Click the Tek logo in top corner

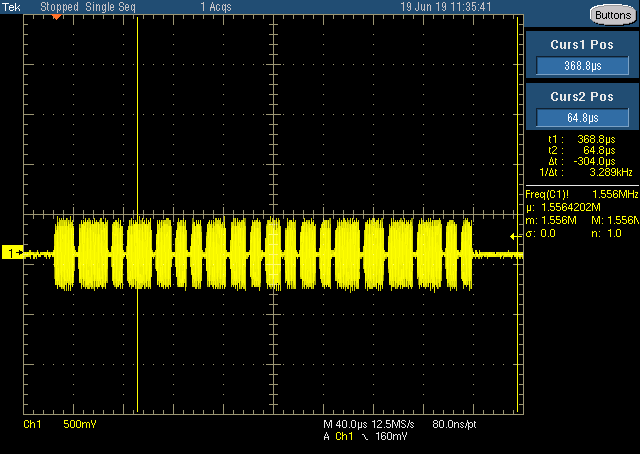pyautogui.click(x=12, y=6)
